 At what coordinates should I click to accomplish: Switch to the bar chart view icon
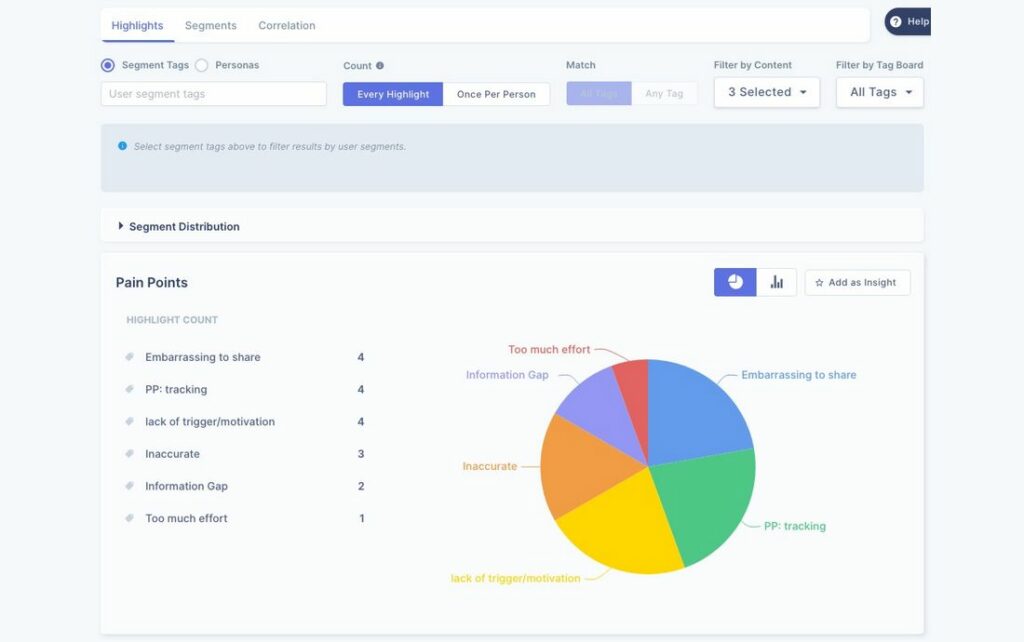(778, 281)
